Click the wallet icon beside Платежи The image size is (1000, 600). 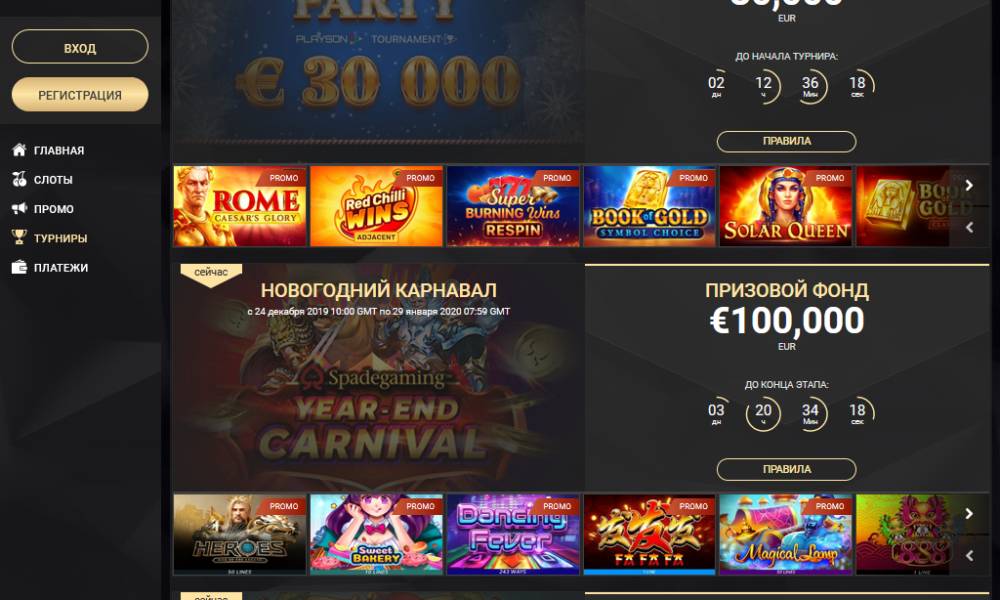pos(19,267)
